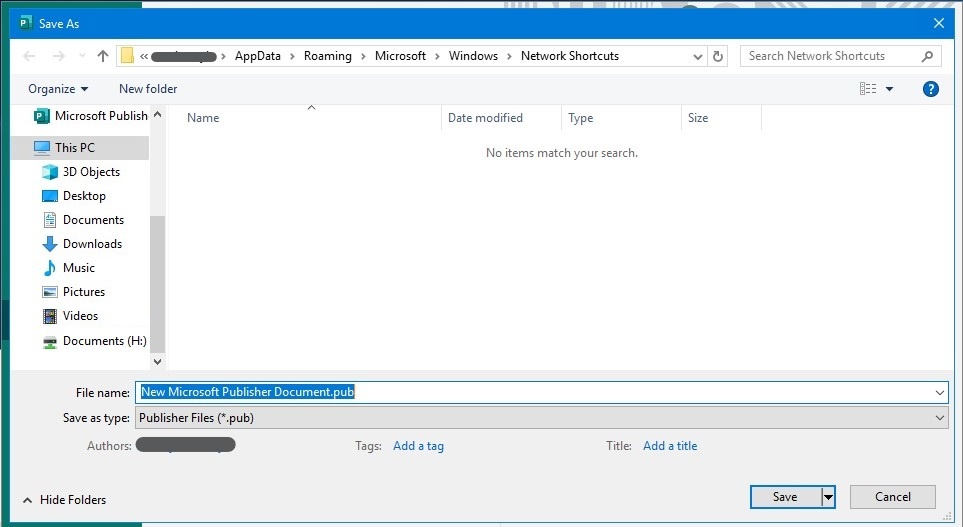
Task: Select This PC in the navigation pane
Action: pyautogui.click(x=80, y=147)
